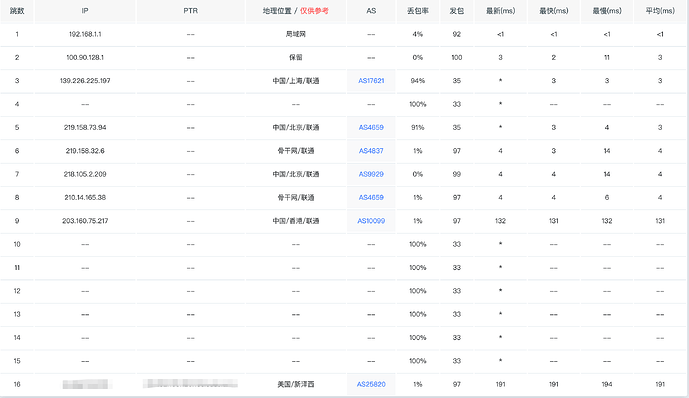This screenshot has height=398, width=689.
Task: Click the 91% packet loss value
Action: [417, 127]
